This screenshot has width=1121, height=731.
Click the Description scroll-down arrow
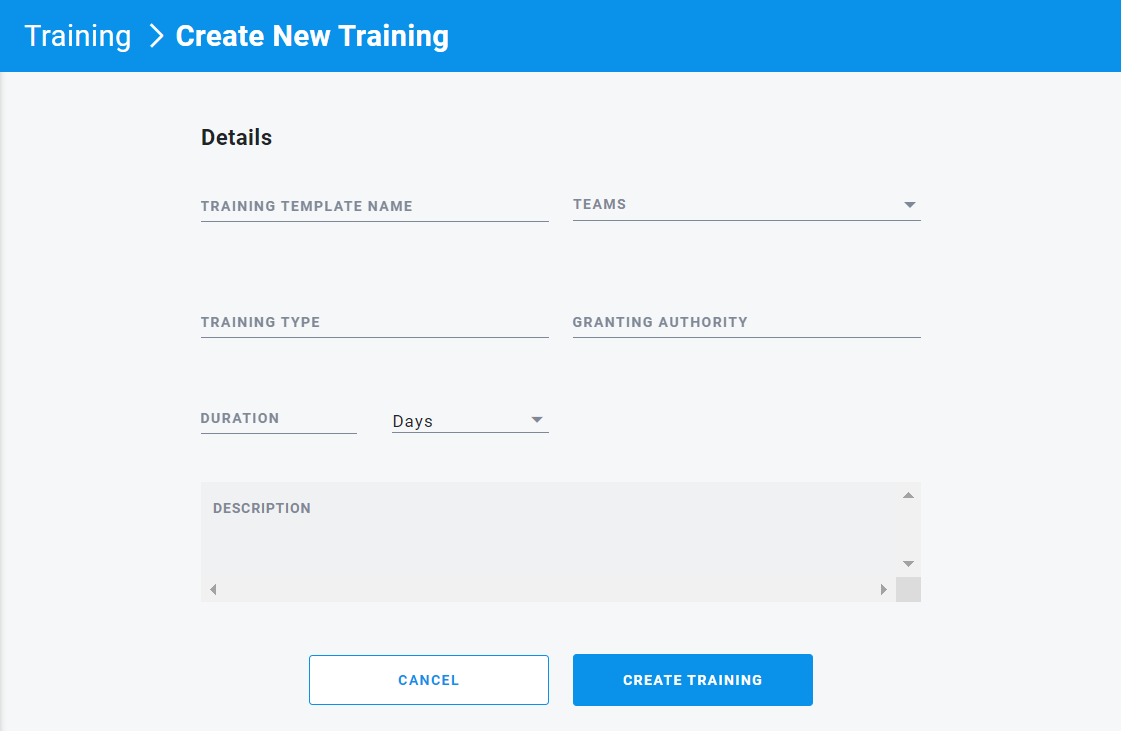908,564
